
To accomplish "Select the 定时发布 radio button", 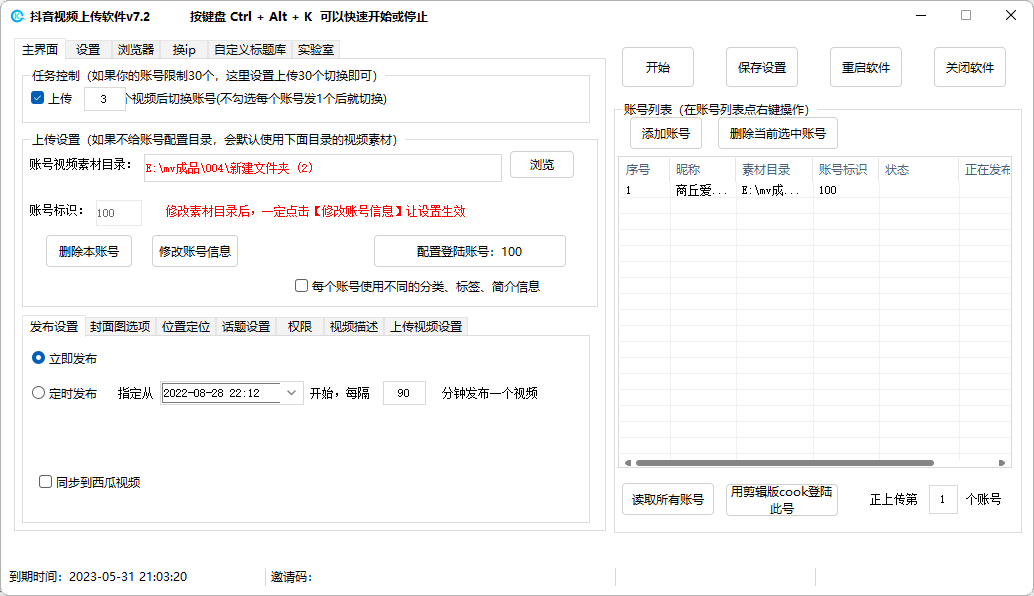I will (x=38, y=393).
